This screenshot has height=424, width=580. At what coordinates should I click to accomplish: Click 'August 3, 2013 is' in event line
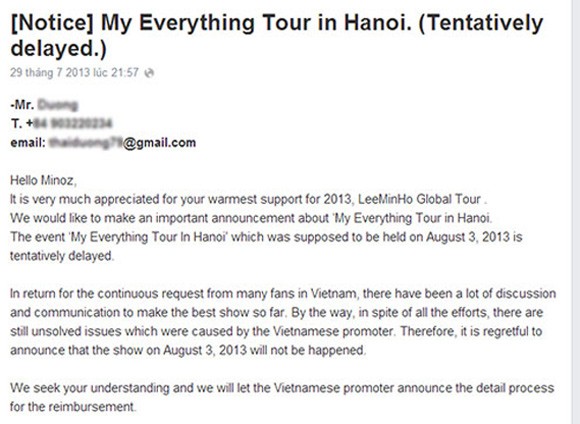click(474, 237)
